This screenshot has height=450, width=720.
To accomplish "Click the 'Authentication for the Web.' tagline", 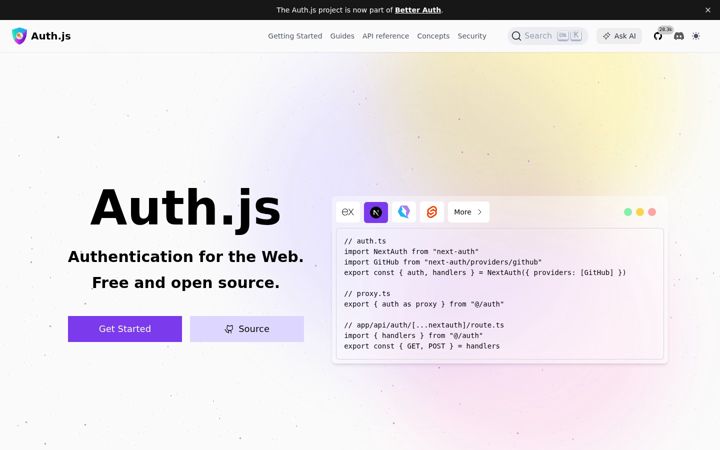I will (186, 257).
